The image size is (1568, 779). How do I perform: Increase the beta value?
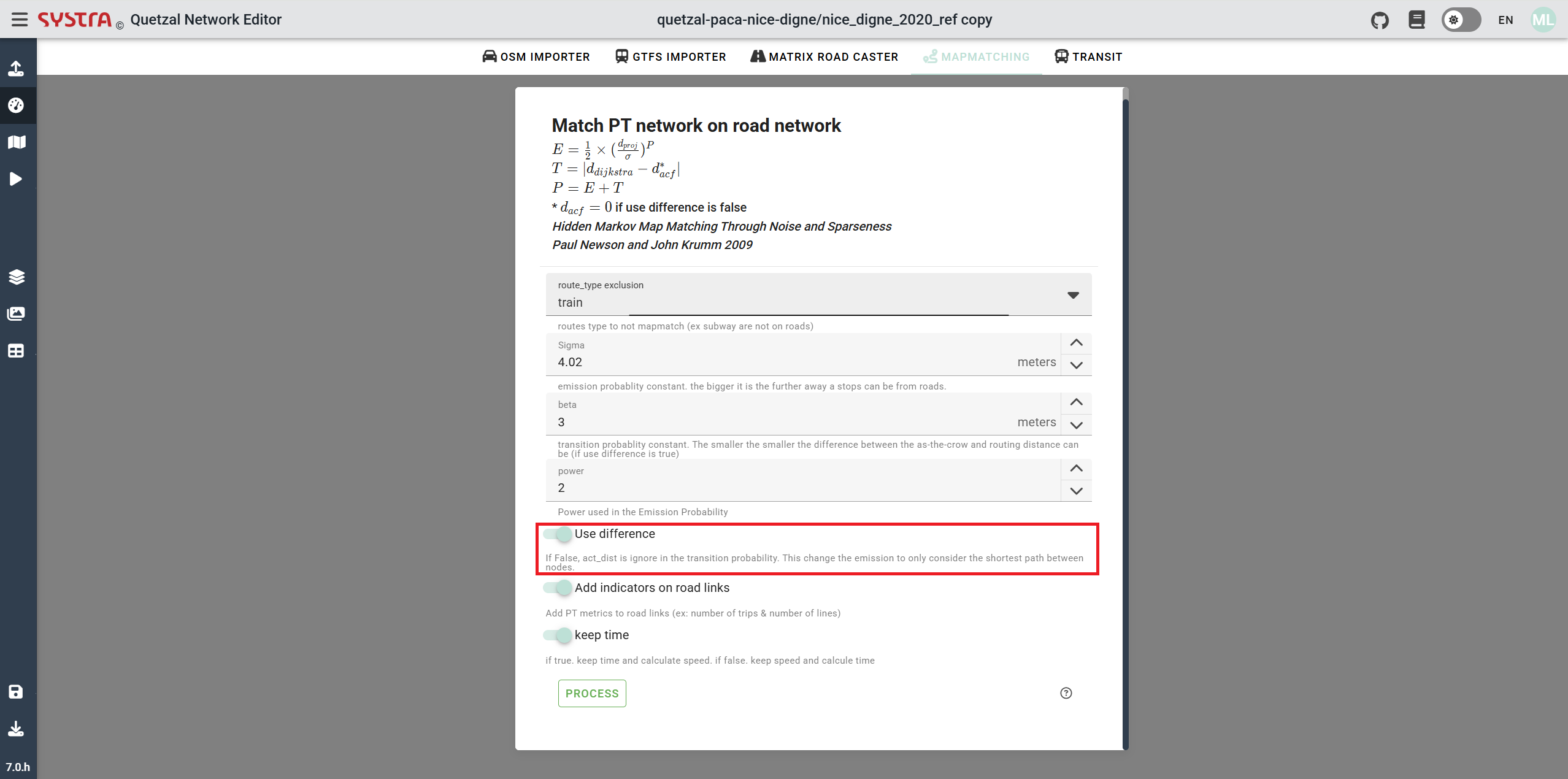pyautogui.click(x=1077, y=402)
